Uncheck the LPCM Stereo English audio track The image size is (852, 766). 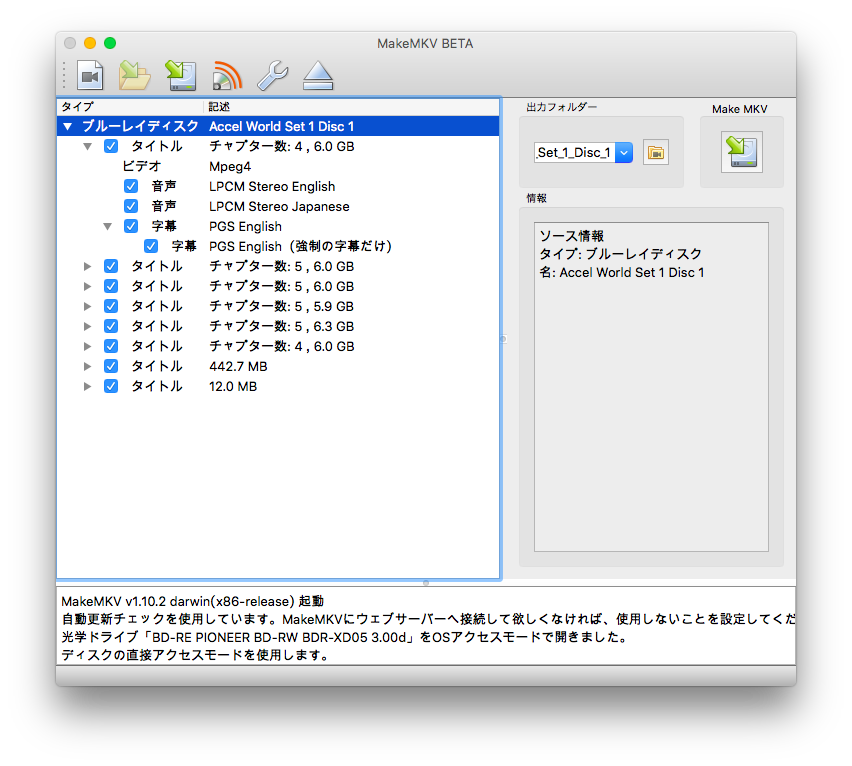(x=131, y=187)
